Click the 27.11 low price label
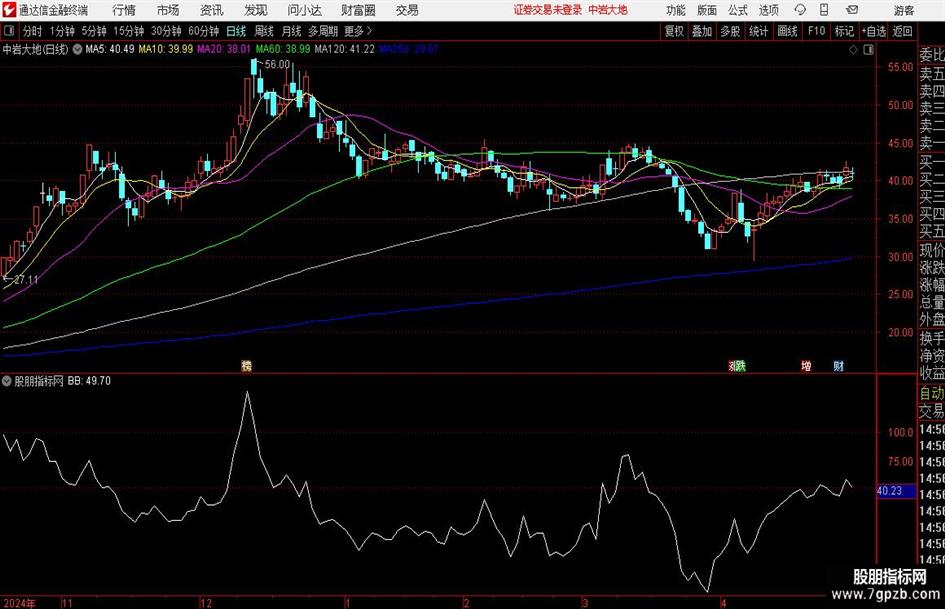 pyautogui.click(x=26, y=280)
